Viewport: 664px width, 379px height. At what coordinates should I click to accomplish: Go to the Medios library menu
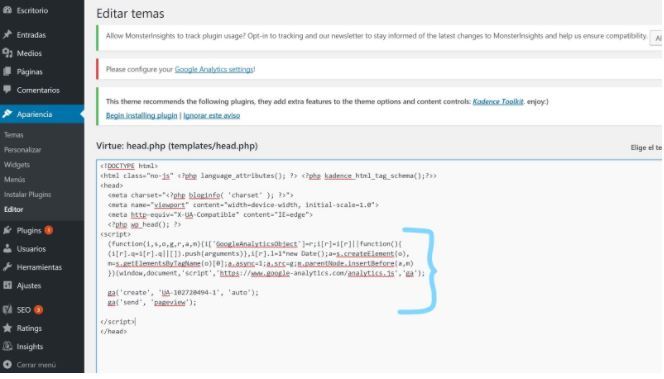pyautogui.click(x=29, y=53)
